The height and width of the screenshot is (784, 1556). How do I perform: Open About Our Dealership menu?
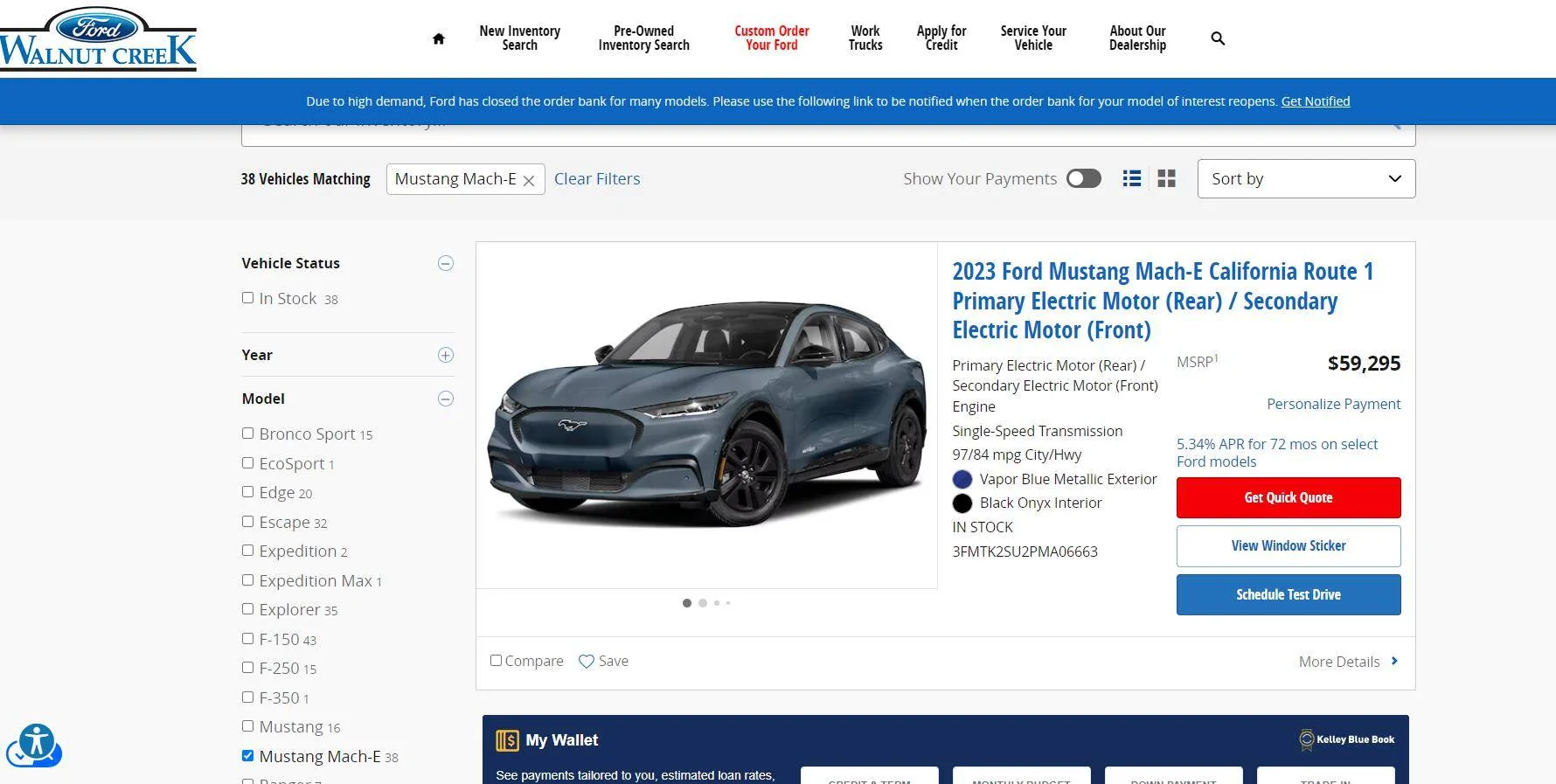pyautogui.click(x=1137, y=38)
